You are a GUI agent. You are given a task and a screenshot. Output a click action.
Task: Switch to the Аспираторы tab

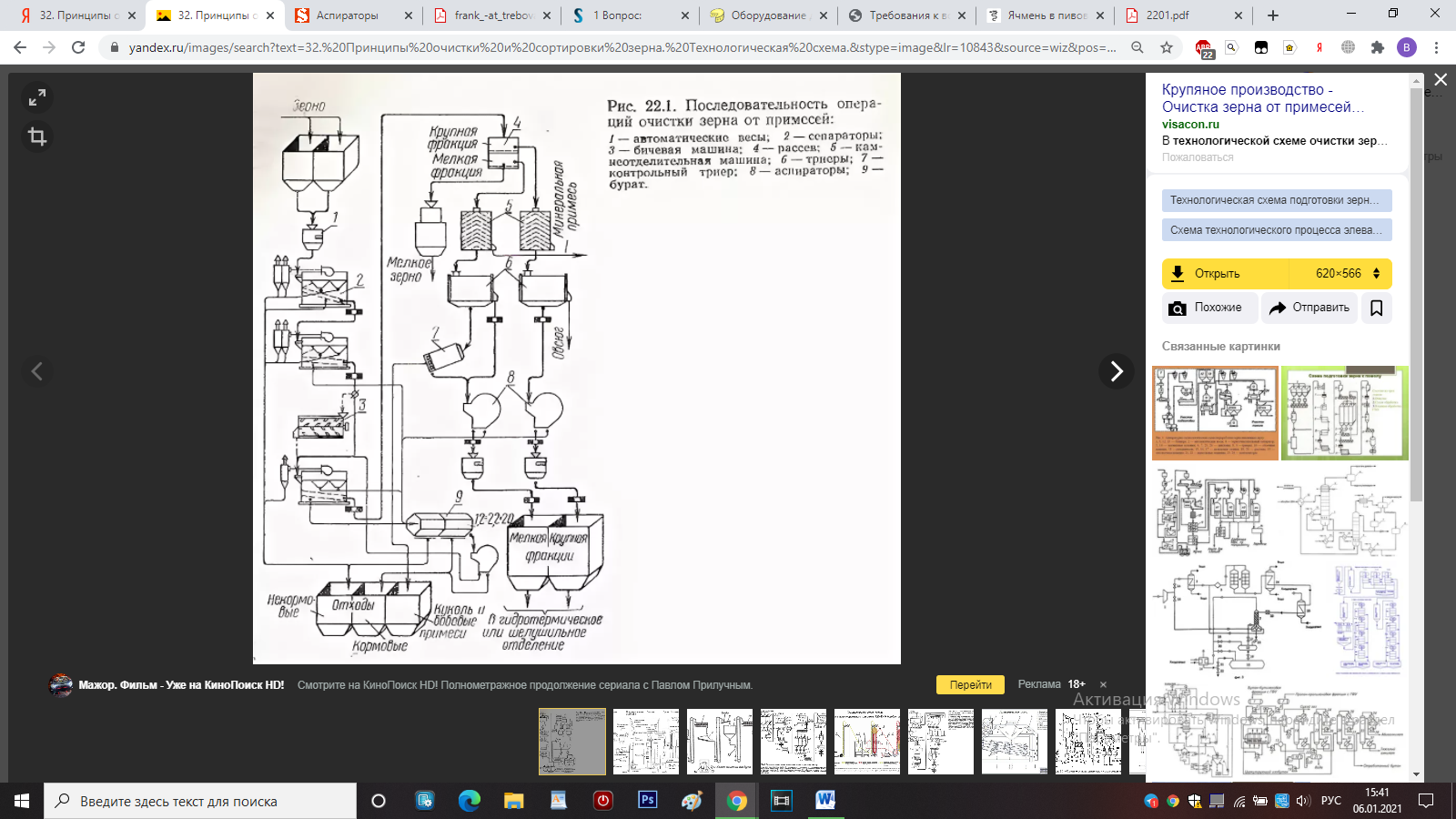pyautogui.click(x=347, y=15)
